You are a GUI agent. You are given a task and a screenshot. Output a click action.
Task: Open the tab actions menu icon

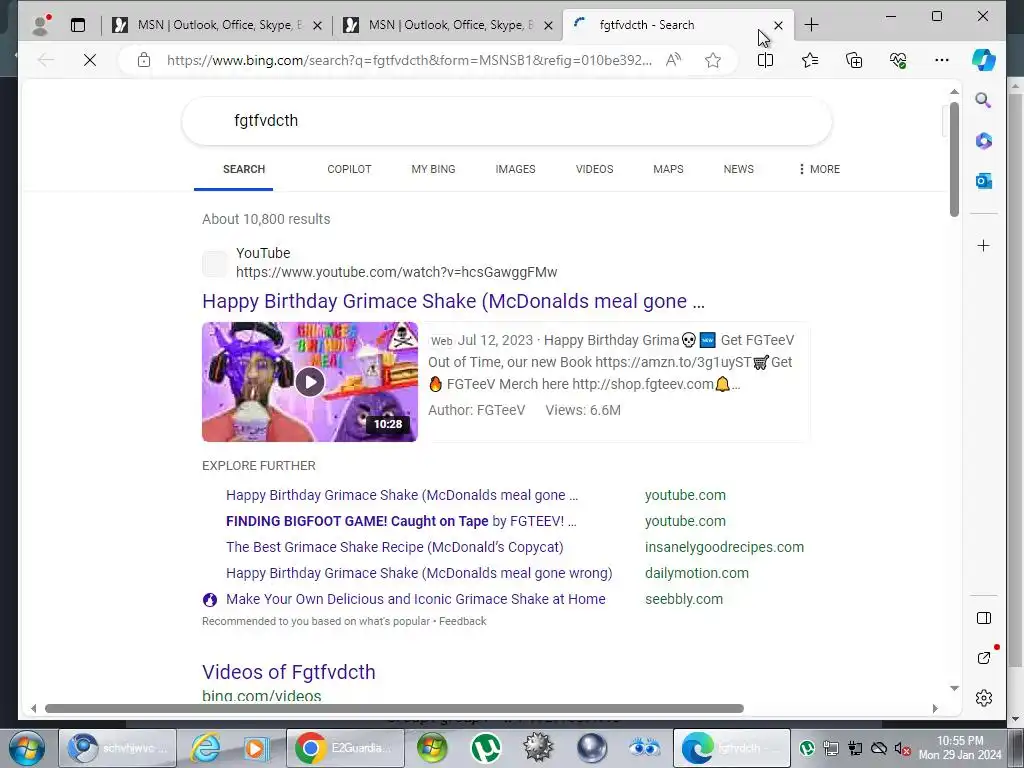click(x=78, y=25)
